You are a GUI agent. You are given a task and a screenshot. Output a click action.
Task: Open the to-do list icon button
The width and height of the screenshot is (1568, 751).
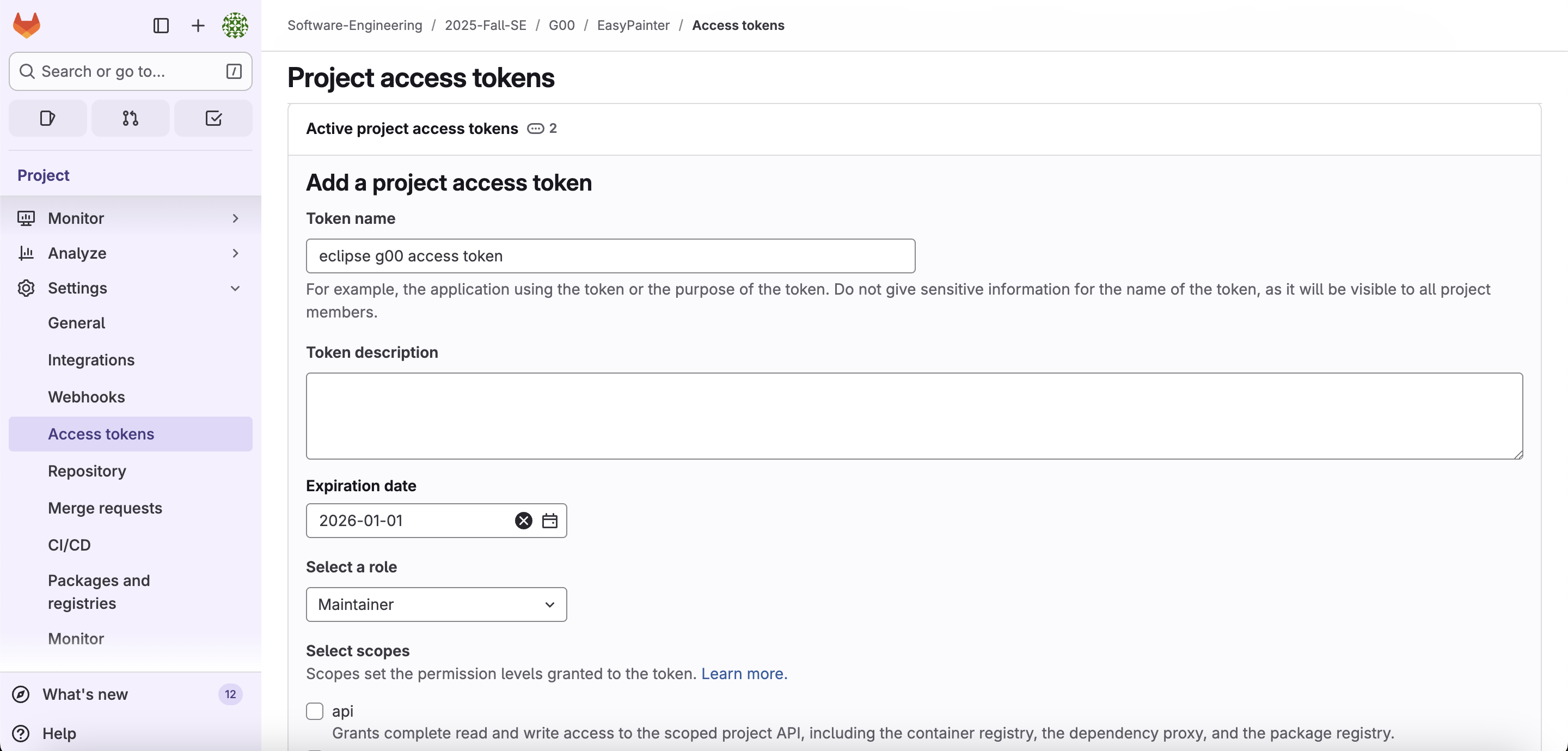tap(213, 118)
